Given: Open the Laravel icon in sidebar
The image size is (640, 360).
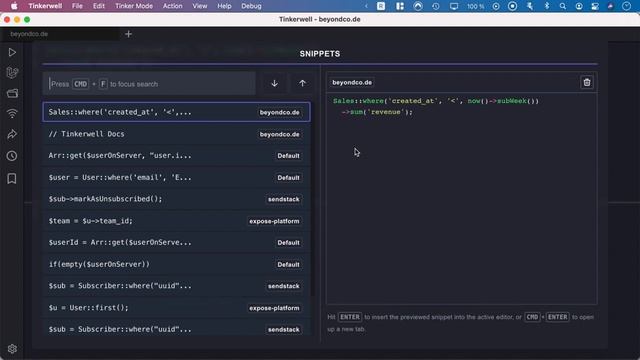Looking at the screenshot, I should coord(12,73).
